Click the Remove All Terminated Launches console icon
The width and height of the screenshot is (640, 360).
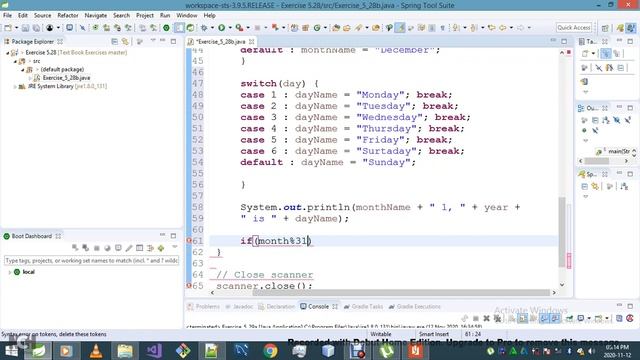click(497, 318)
